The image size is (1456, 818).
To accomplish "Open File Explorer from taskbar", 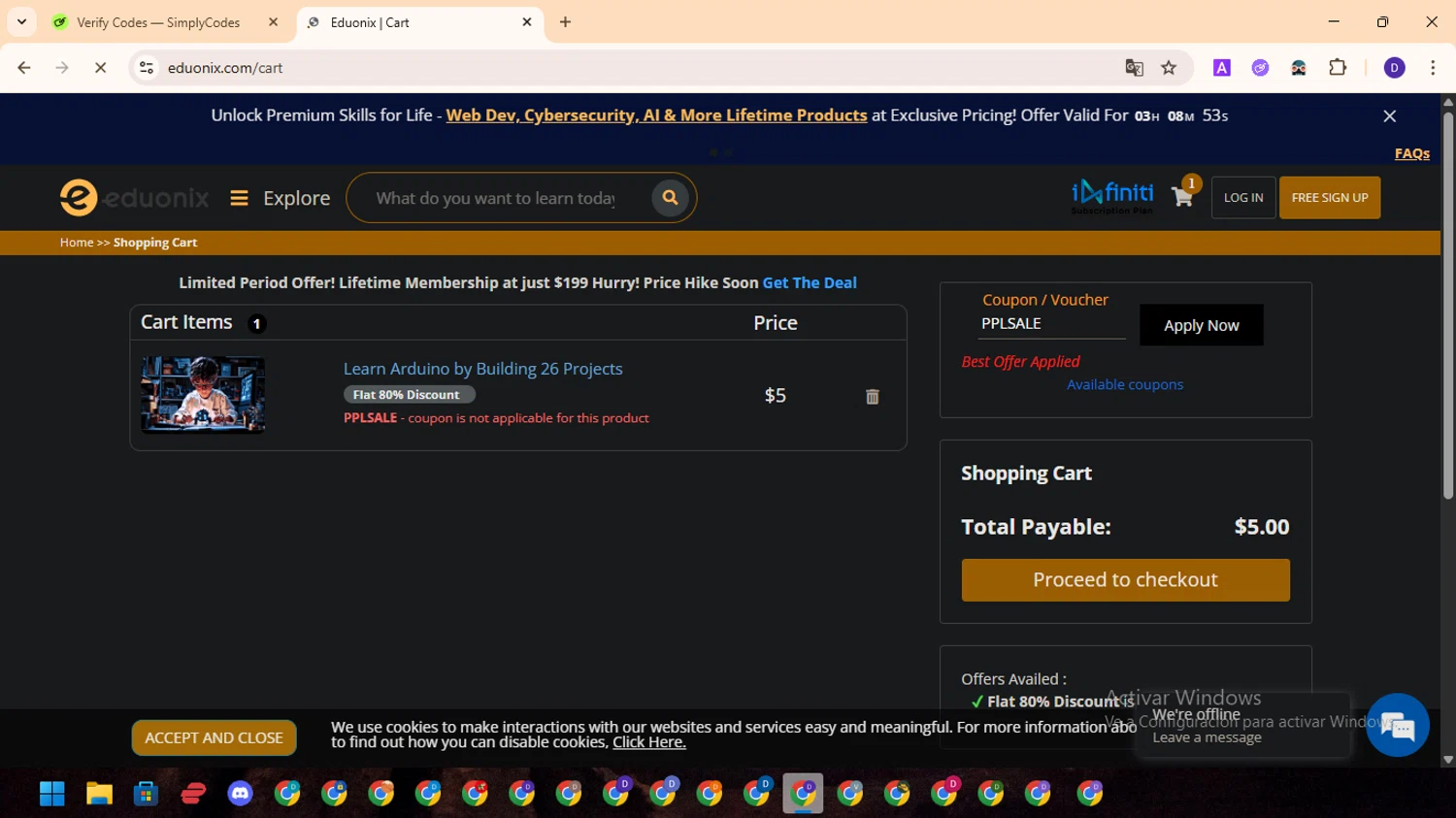I will coord(99,794).
